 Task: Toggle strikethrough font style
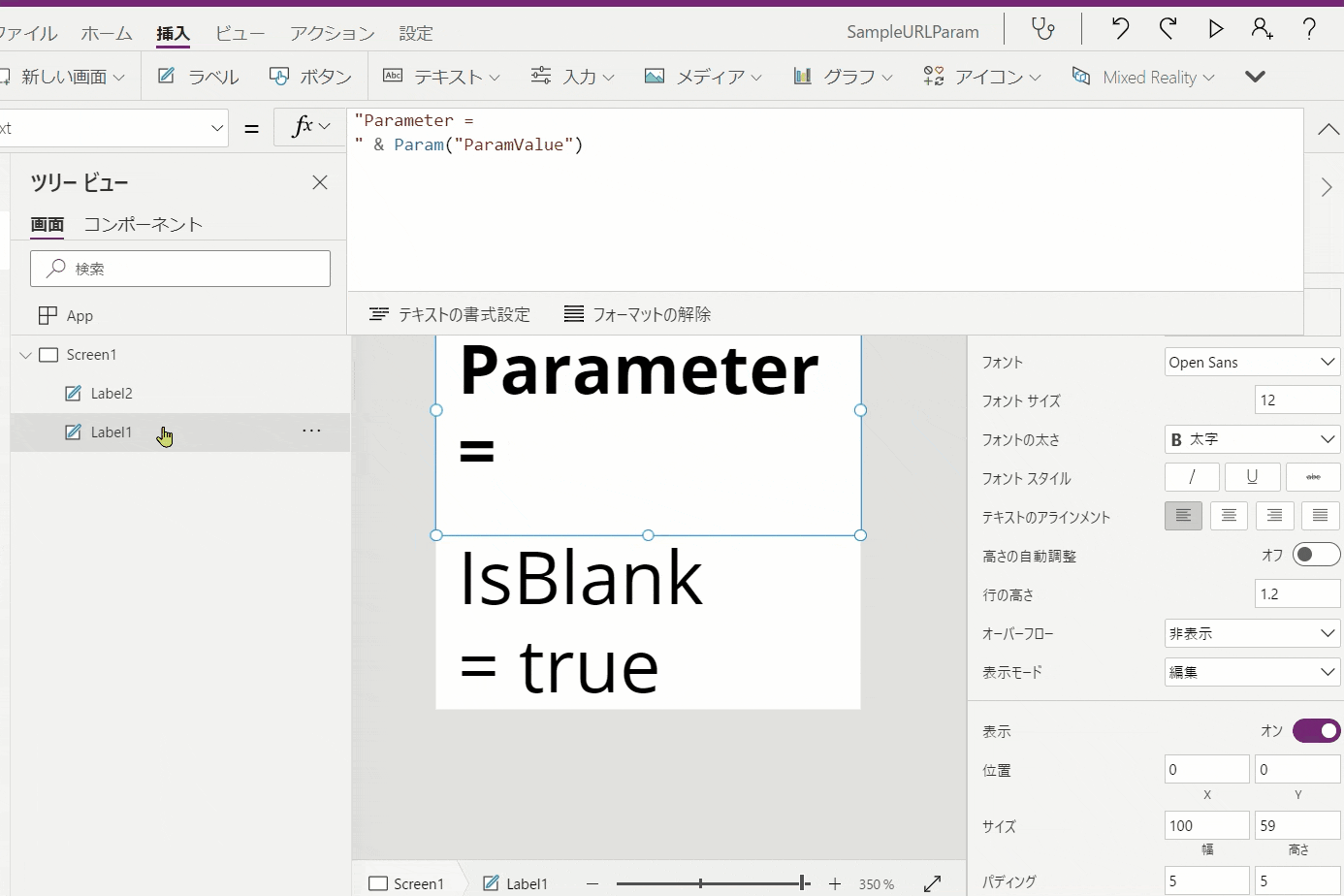1313,477
